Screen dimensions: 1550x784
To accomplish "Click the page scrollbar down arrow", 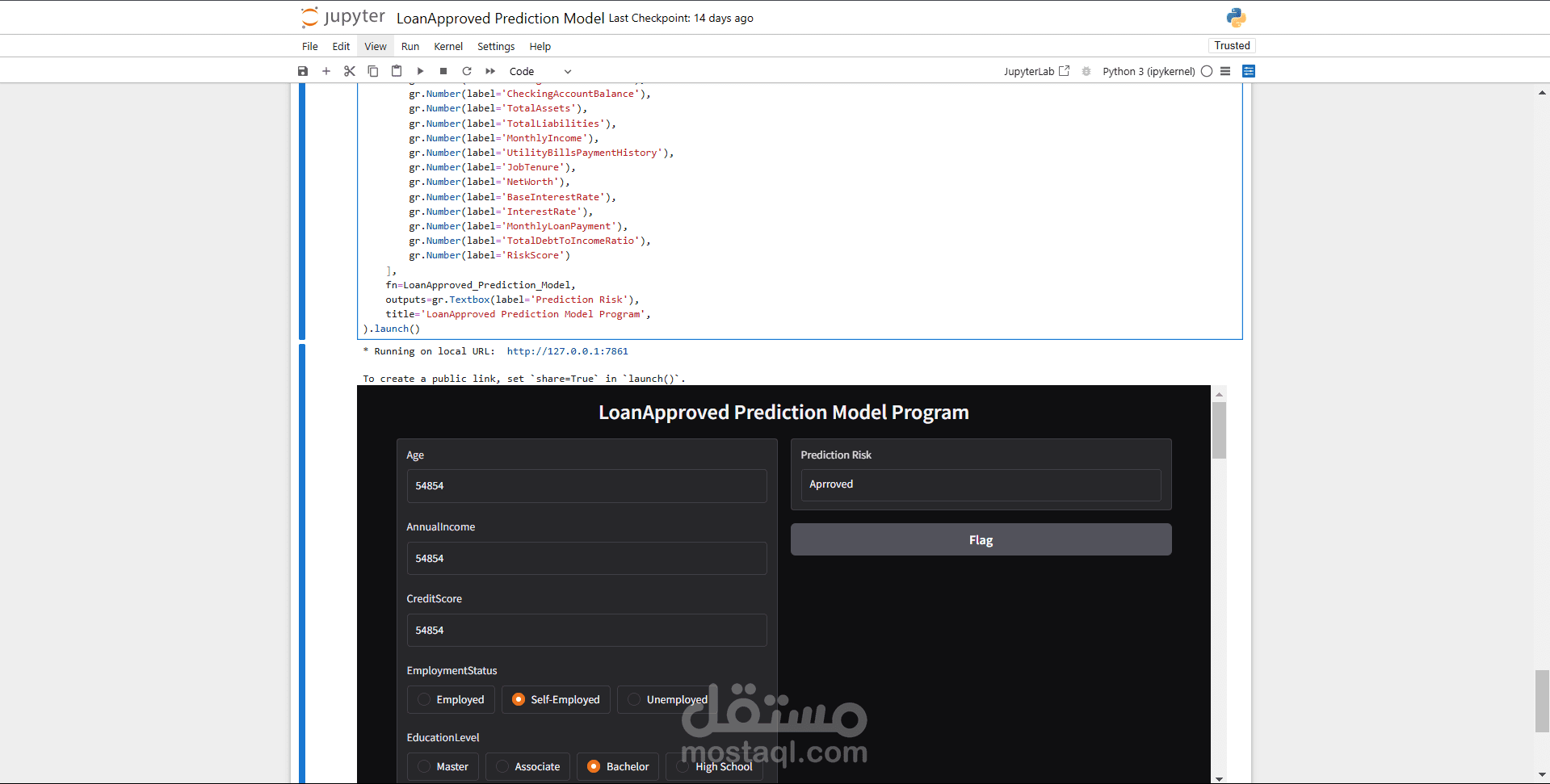I will [1542, 775].
